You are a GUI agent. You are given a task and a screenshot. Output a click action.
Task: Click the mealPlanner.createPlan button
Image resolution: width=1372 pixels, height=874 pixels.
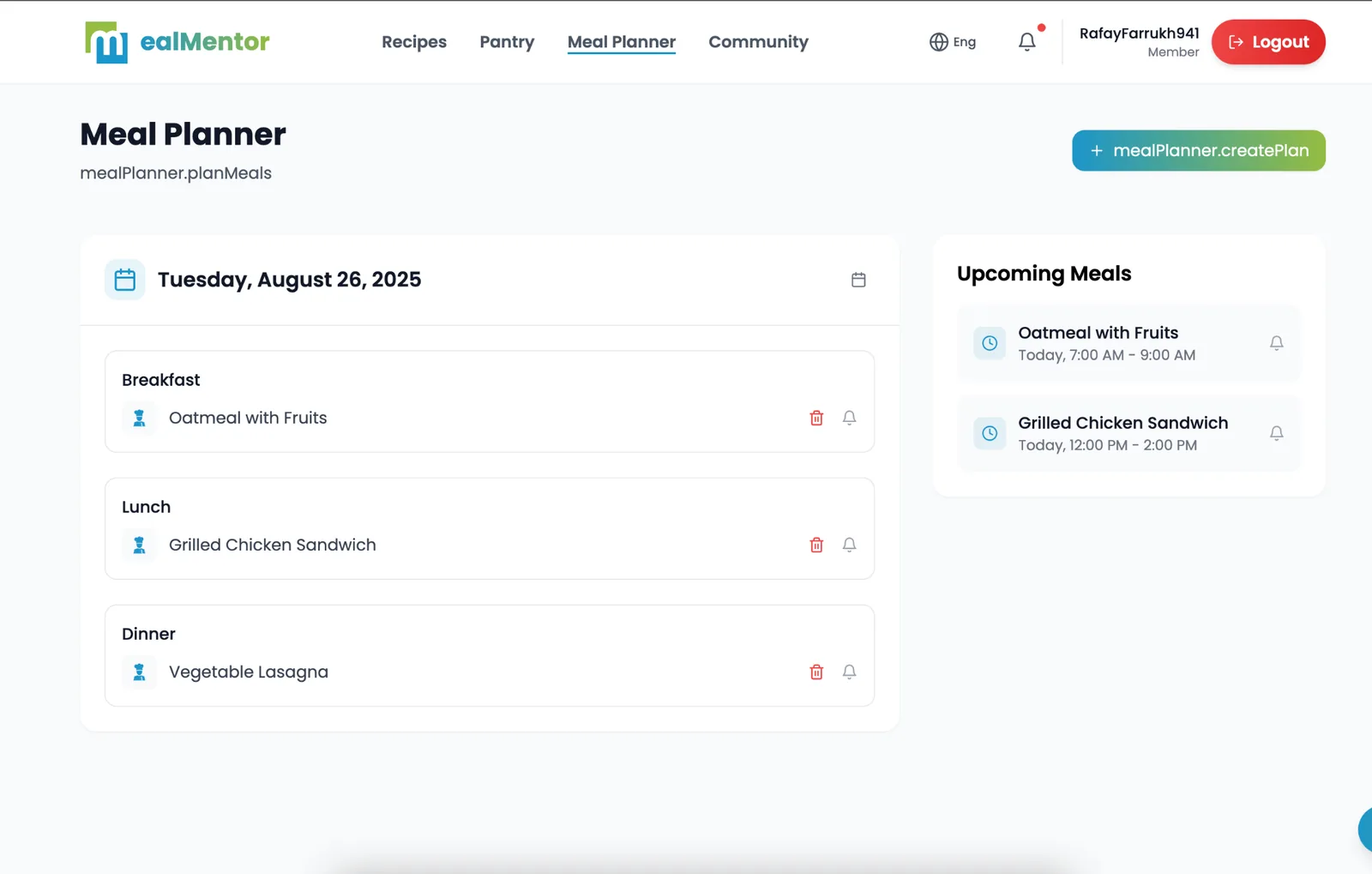pyautogui.click(x=1199, y=151)
